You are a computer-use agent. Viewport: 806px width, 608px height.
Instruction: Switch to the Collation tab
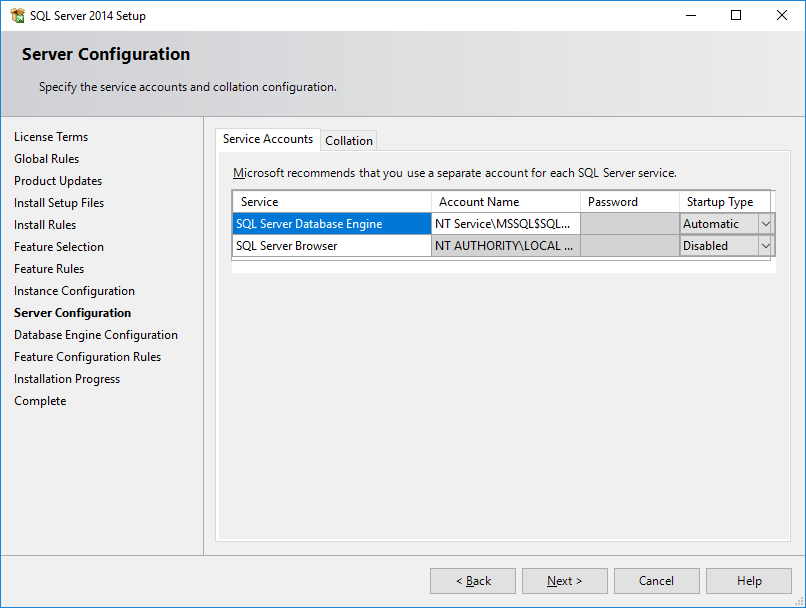tap(348, 140)
